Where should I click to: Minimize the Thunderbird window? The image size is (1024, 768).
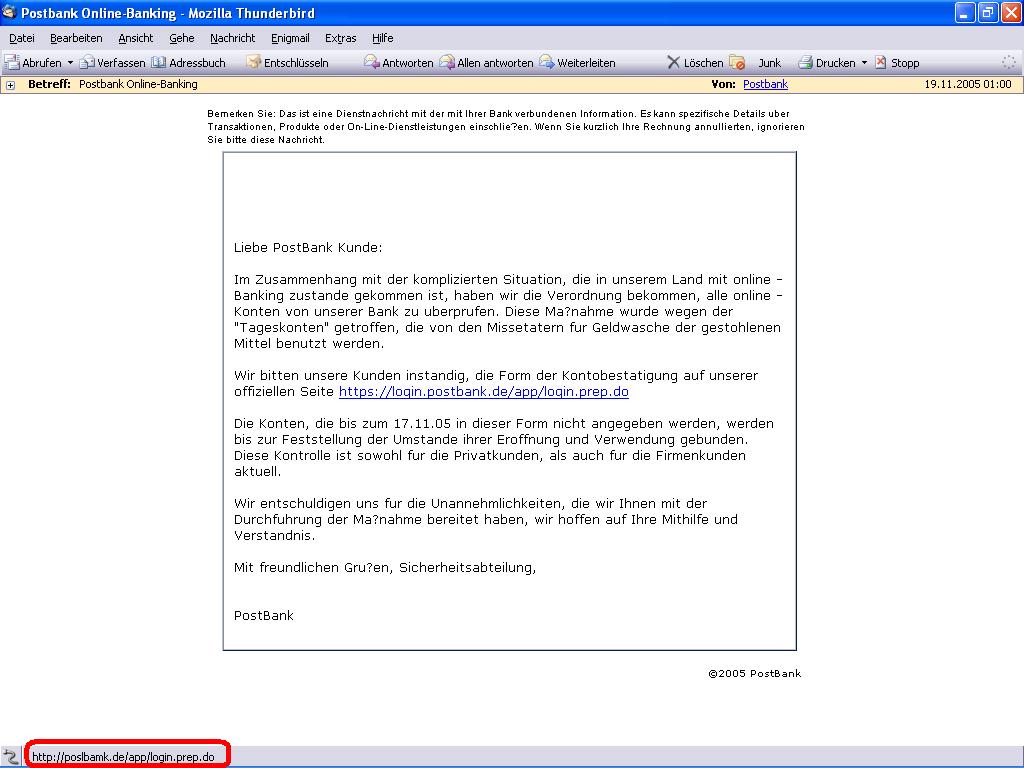[x=965, y=12]
